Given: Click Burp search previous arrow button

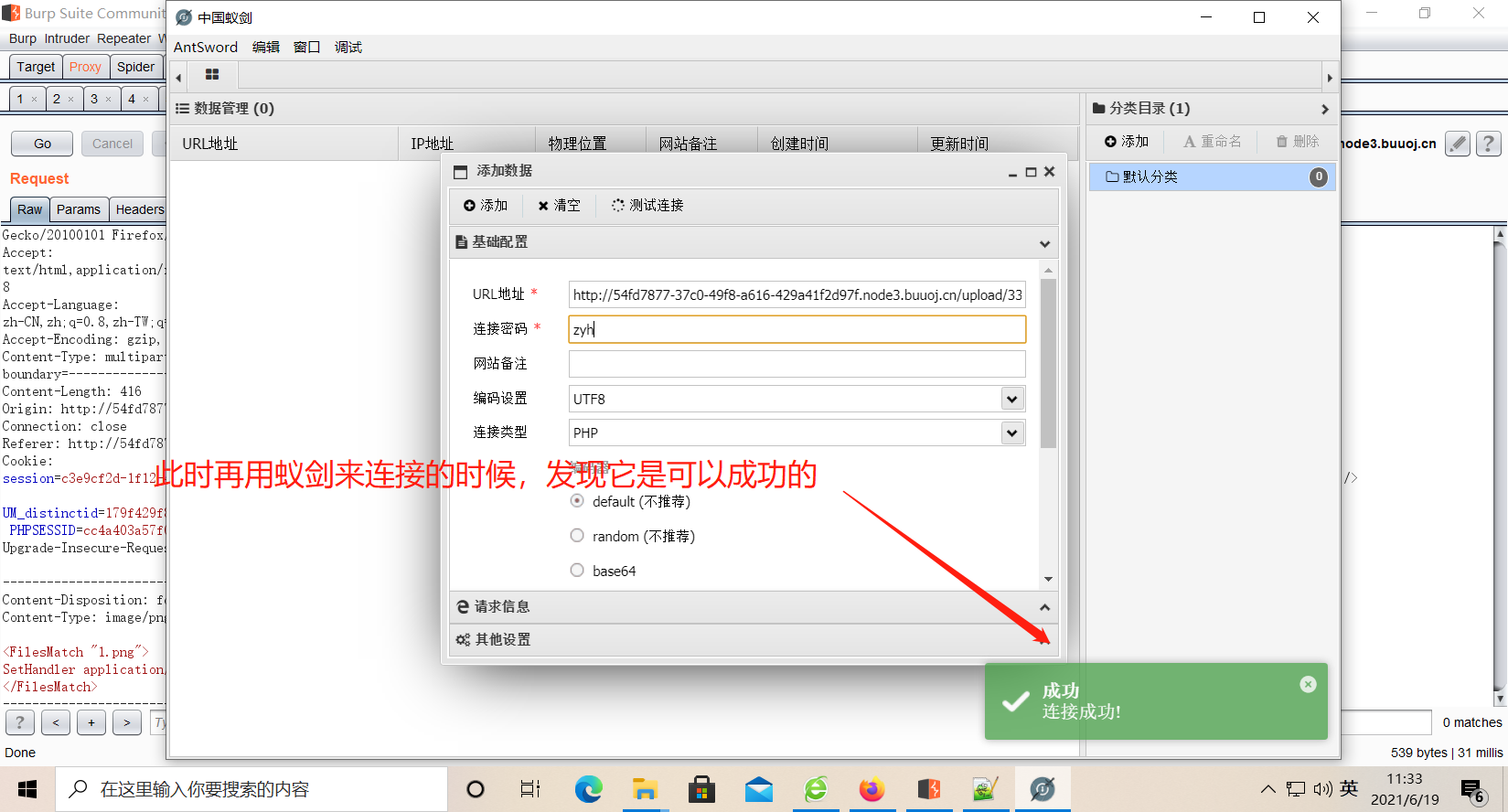Looking at the screenshot, I should 56,722.
